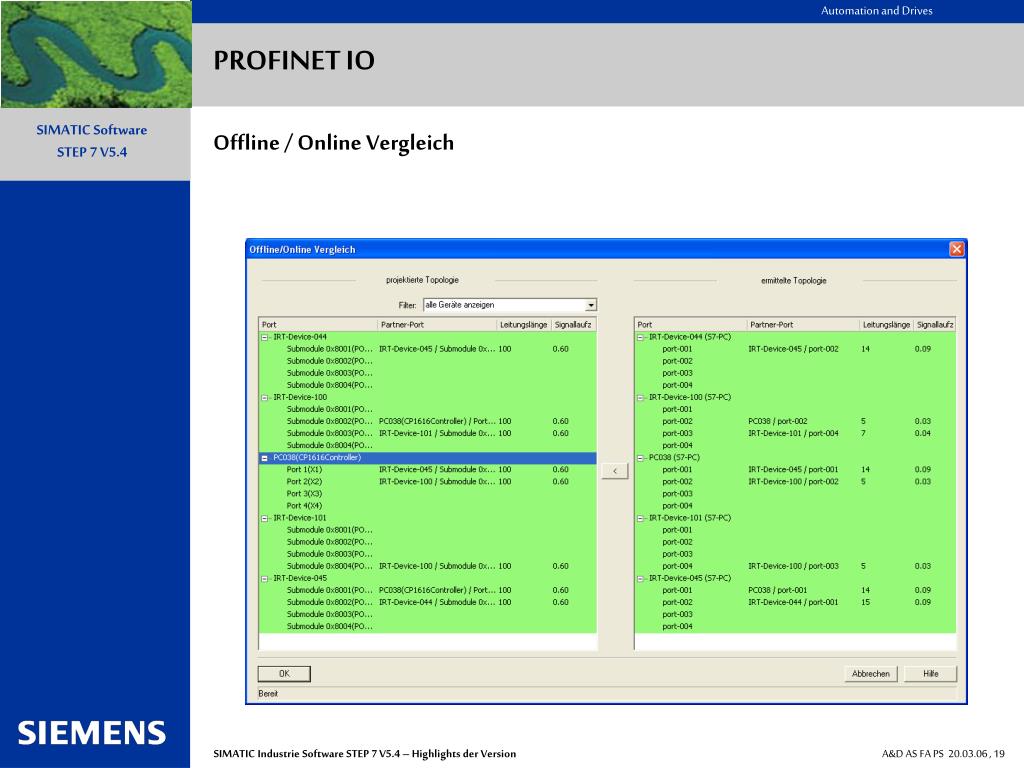Open Hilfe for the comparison dialog
This screenshot has height=768, width=1024.
(x=931, y=673)
